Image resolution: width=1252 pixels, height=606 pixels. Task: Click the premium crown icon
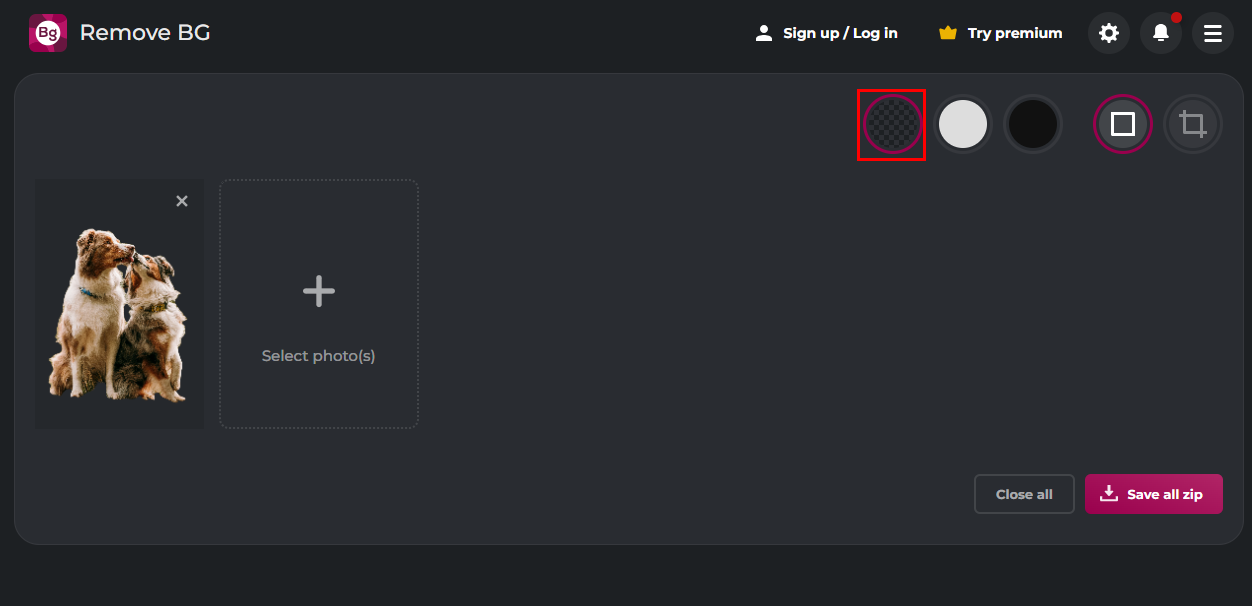tap(948, 33)
